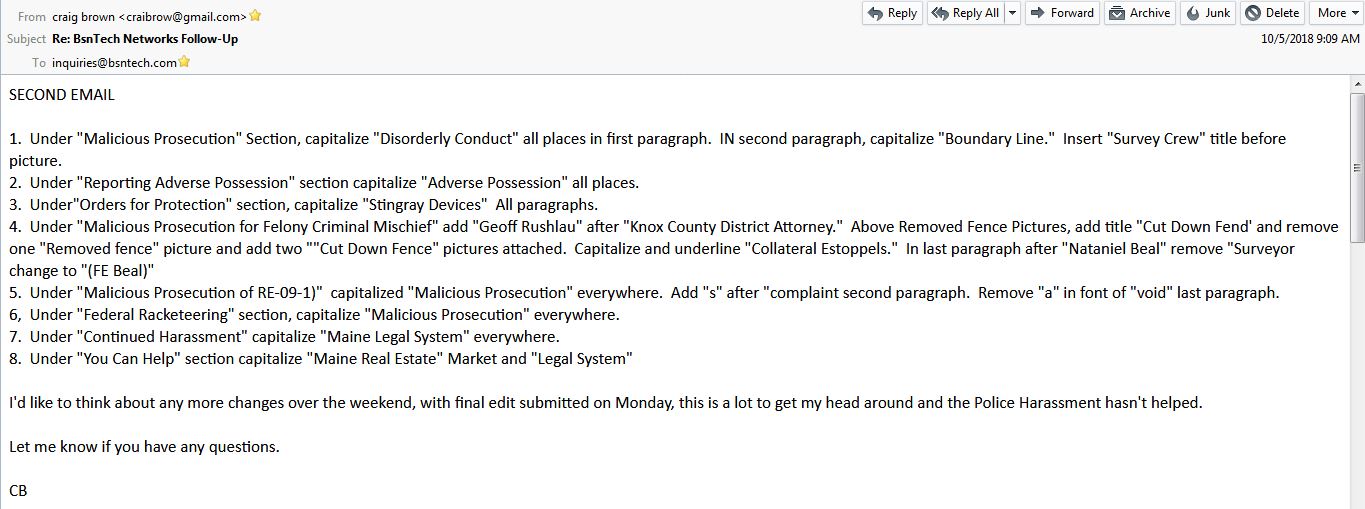Screen dimensions: 1365x509
Task: Open the More actions dropdown
Action: point(1337,13)
